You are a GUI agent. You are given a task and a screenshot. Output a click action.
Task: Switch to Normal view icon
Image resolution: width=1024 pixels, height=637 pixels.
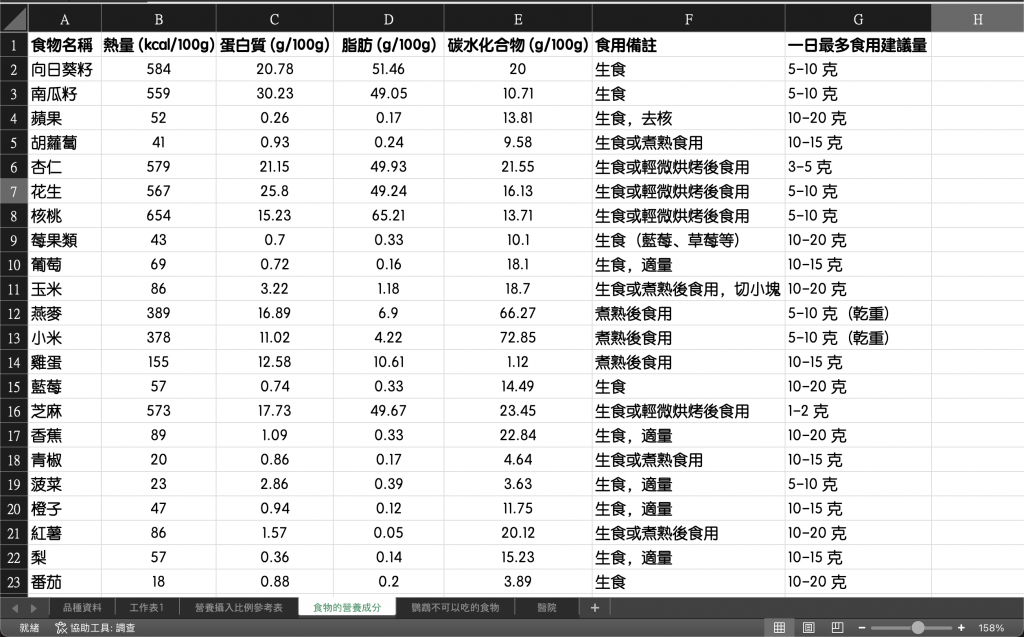[779, 627]
